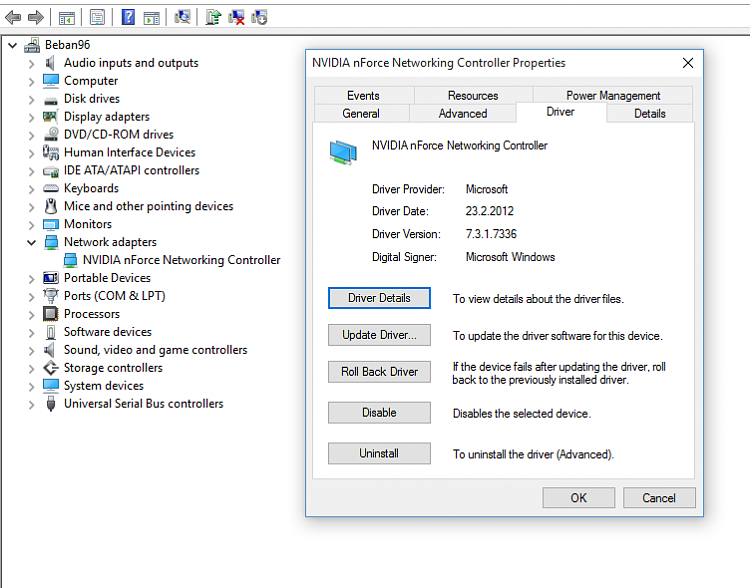
Task: Click the Beban96 computer icon
Action: tap(32, 45)
